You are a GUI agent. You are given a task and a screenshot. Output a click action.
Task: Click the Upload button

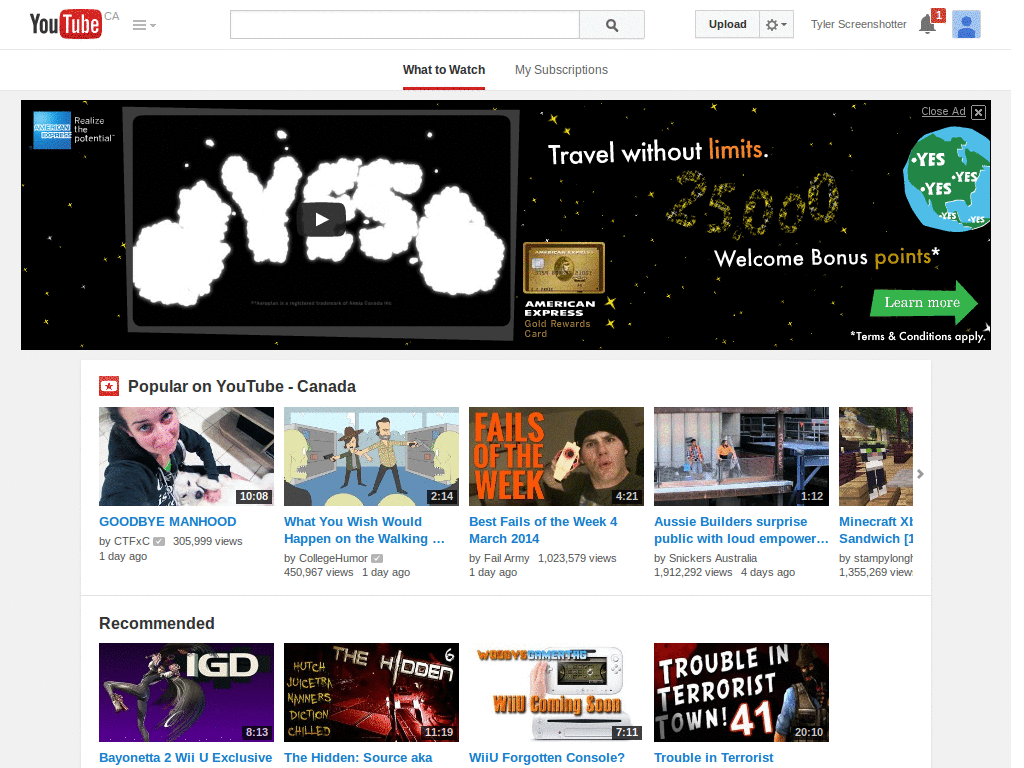click(x=728, y=24)
